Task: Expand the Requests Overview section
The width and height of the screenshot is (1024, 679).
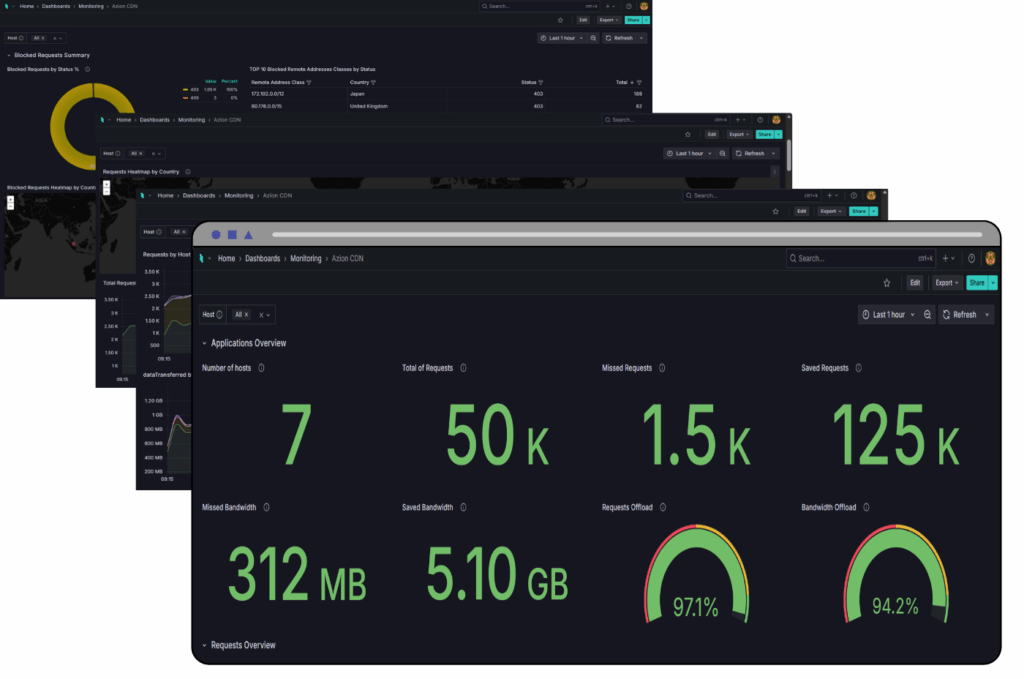Action: point(206,645)
